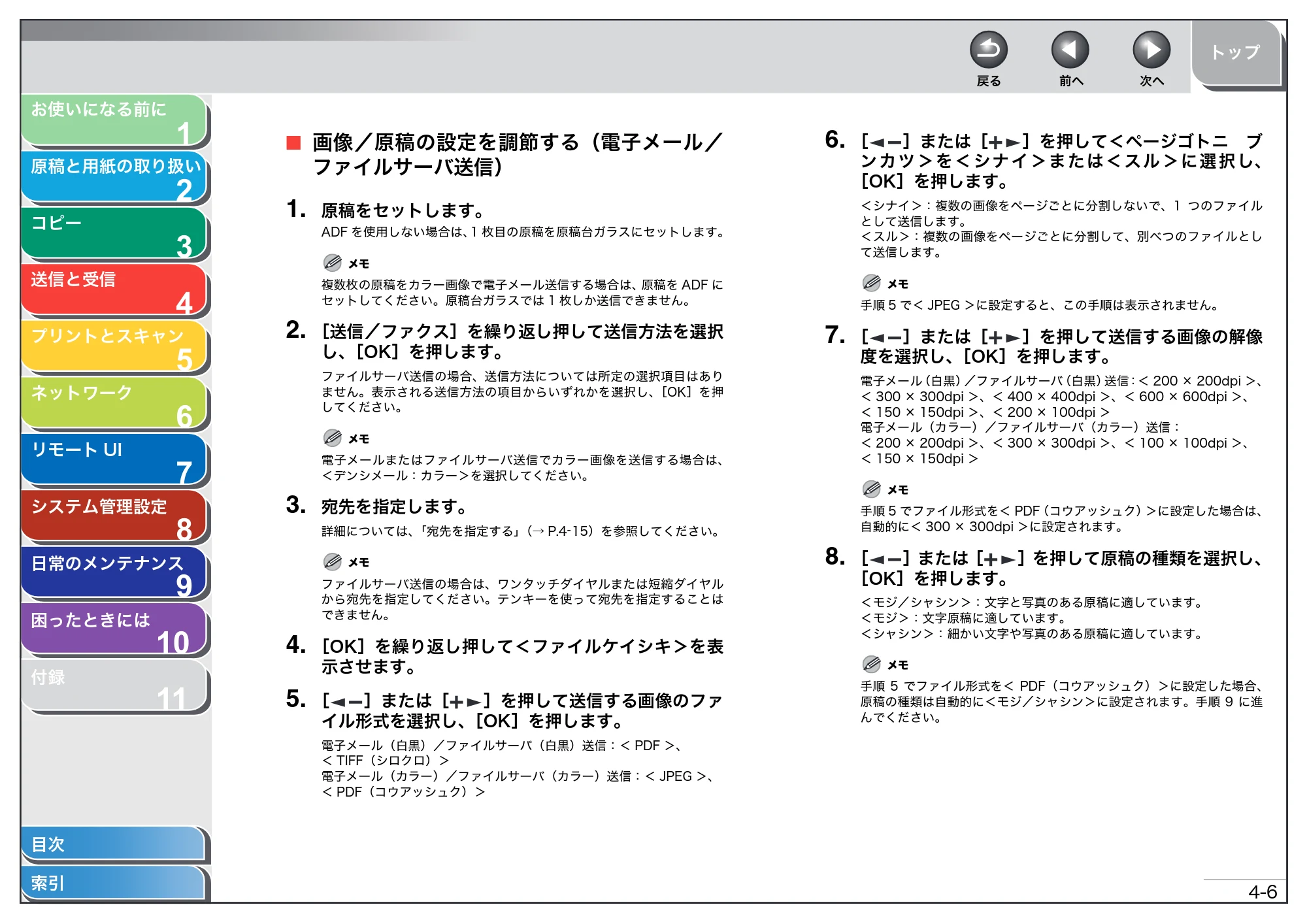Open chapter 6 ネットワーク

(x=114, y=404)
